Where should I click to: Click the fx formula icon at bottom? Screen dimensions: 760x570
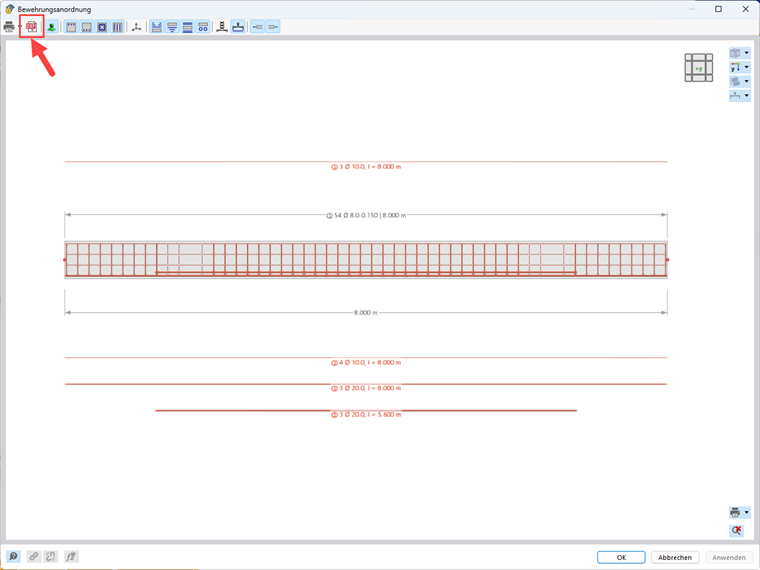pos(71,556)
